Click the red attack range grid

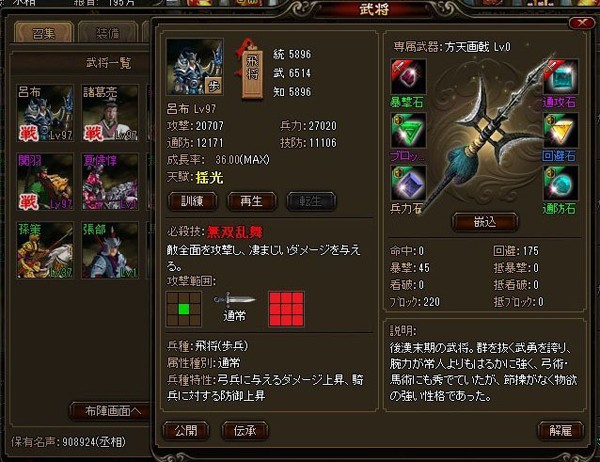coord(287,309)
